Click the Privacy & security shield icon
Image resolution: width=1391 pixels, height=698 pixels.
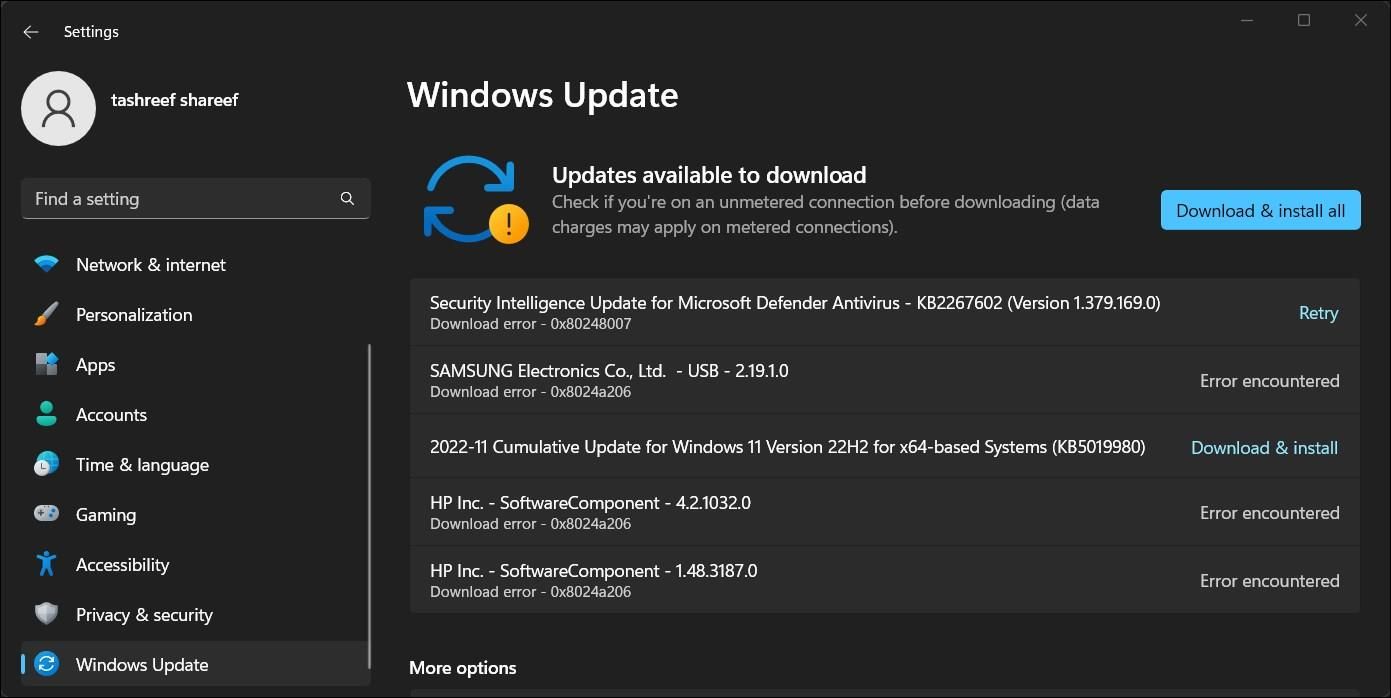coord(46,614)
